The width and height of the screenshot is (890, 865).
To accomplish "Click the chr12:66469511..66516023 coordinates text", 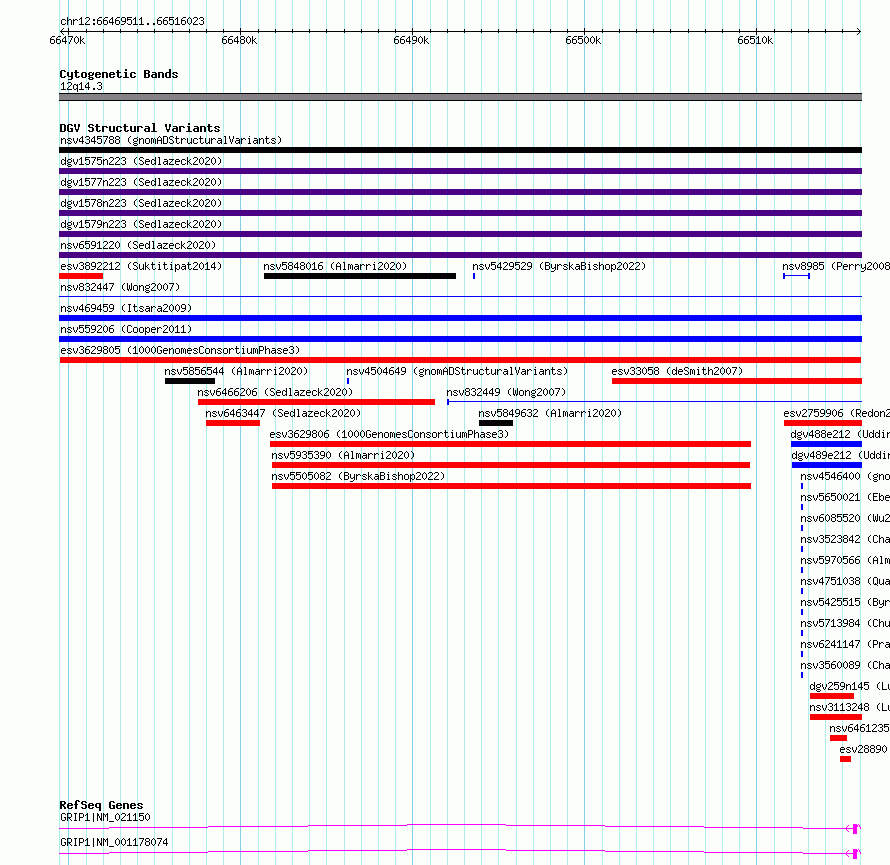I will (132, 22).
